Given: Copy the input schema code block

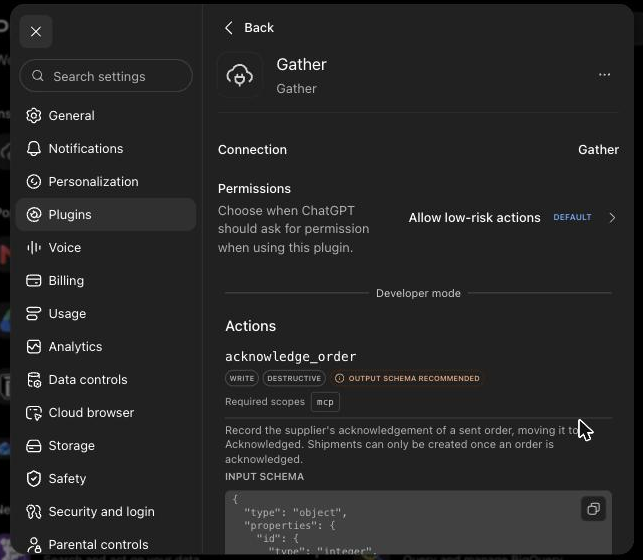Looking at the screenshot, I should tap(593, 509).
